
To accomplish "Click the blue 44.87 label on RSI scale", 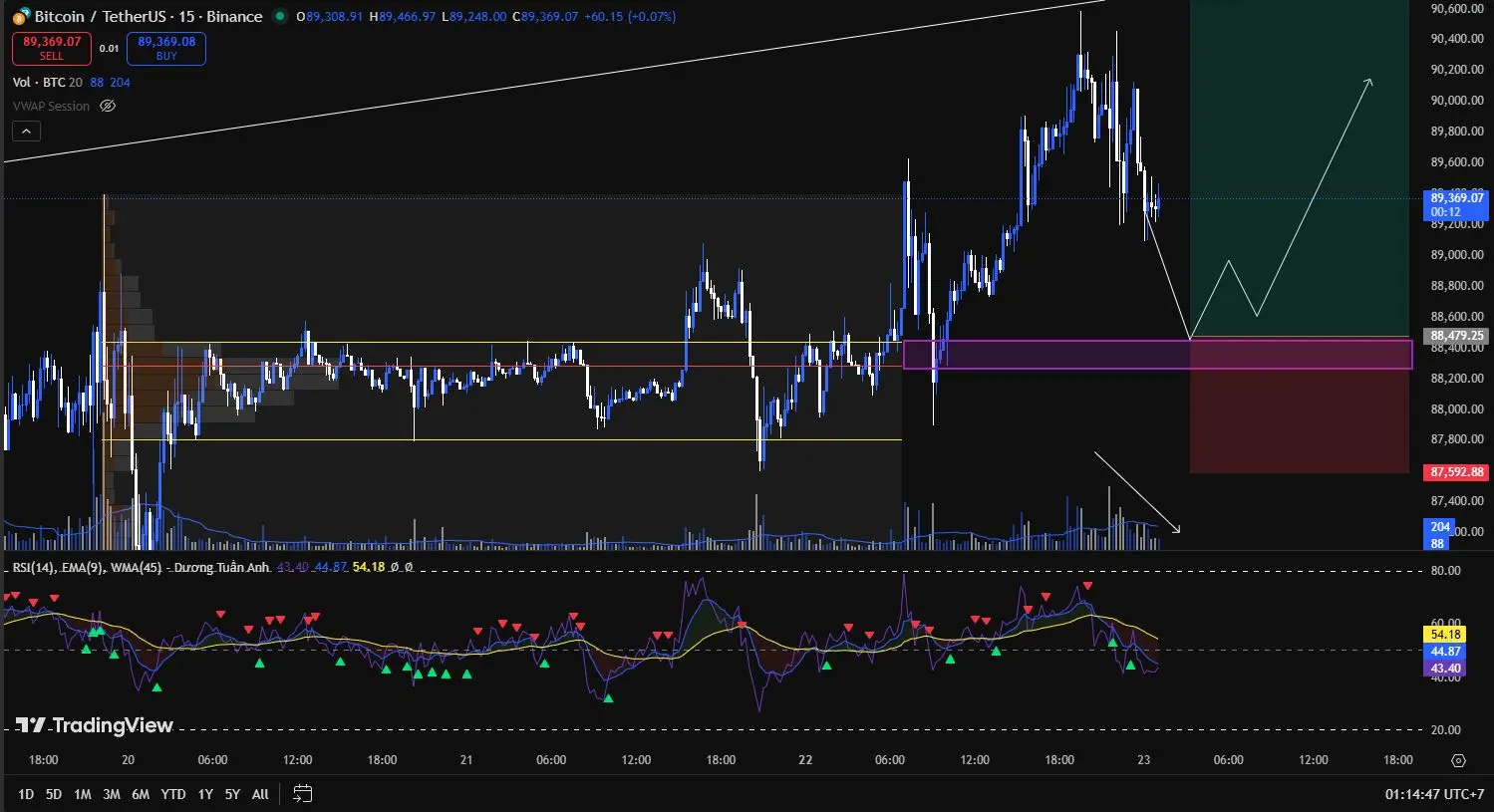I will click(1444, 652).
